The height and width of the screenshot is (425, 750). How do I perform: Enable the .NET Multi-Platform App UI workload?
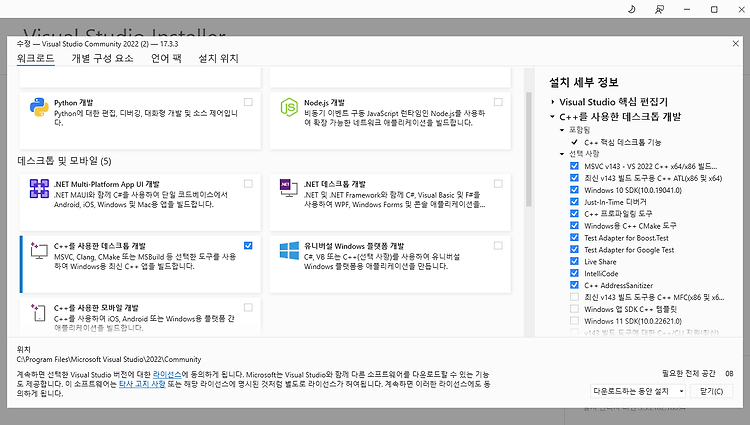tap(248, 184)
